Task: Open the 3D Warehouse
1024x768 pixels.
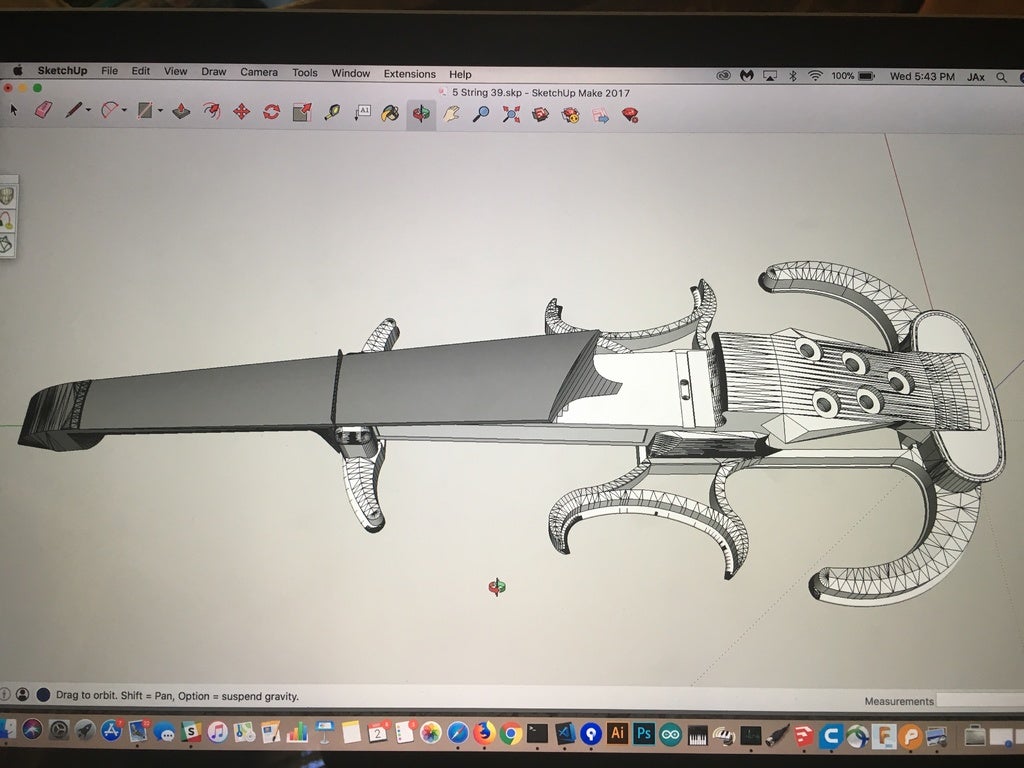Action: [541, 116]
